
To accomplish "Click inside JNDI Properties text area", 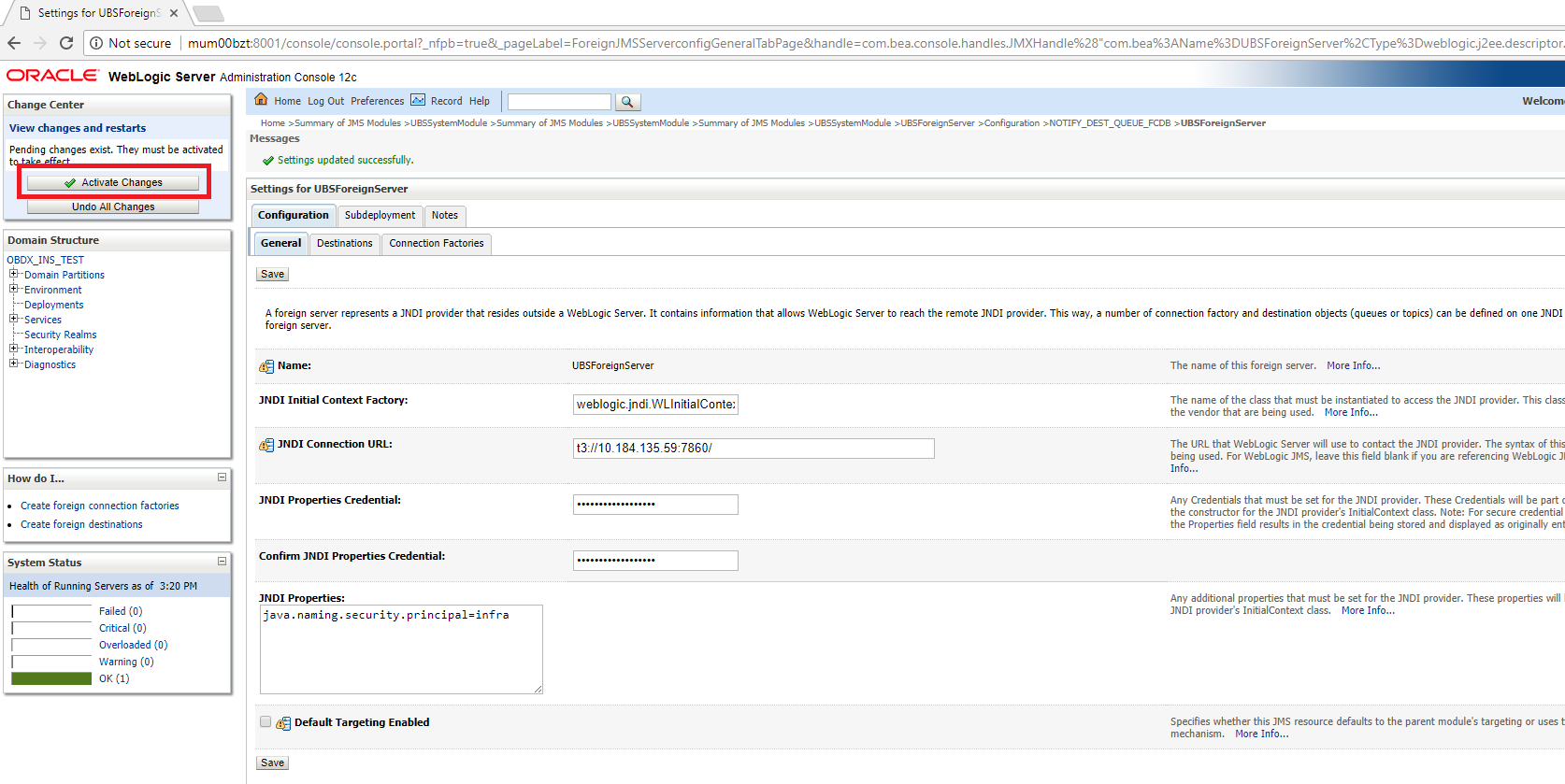I will pos(401,649).
